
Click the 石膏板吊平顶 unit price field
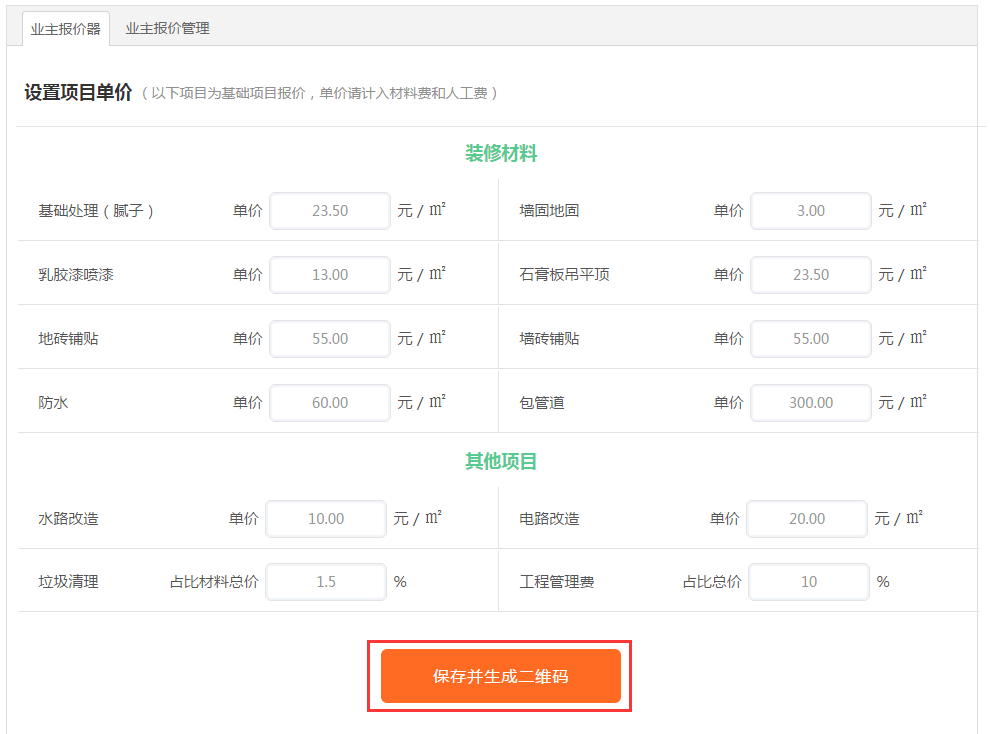(811, 275)
